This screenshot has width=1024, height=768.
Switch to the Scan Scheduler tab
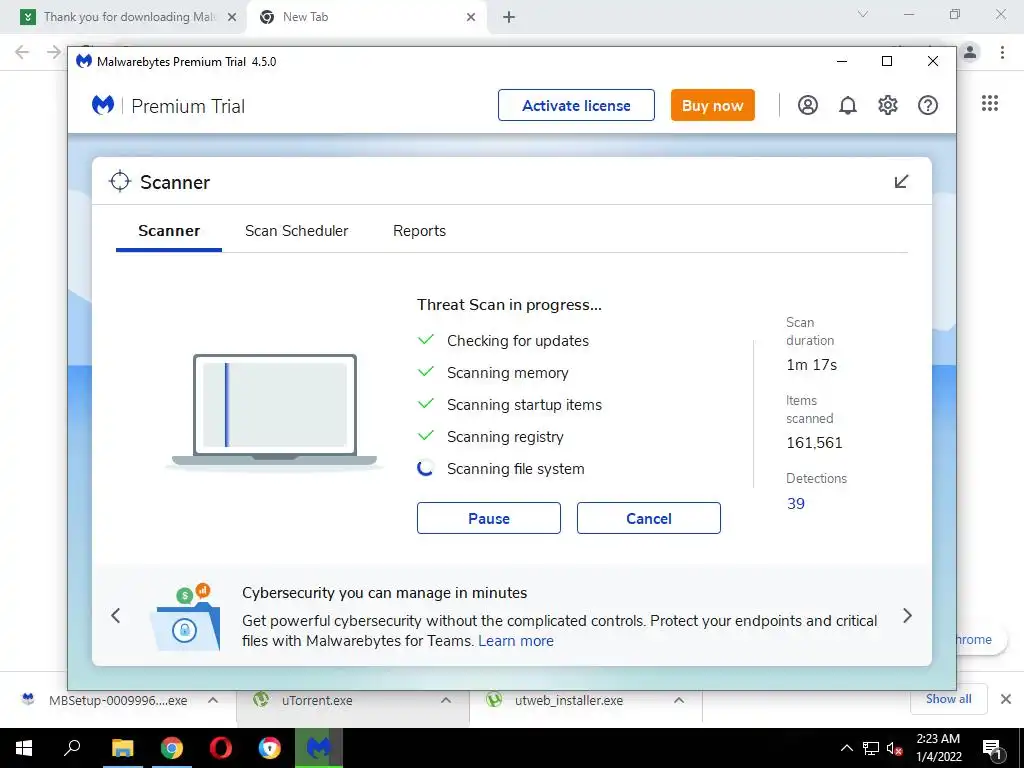[296, 231]
